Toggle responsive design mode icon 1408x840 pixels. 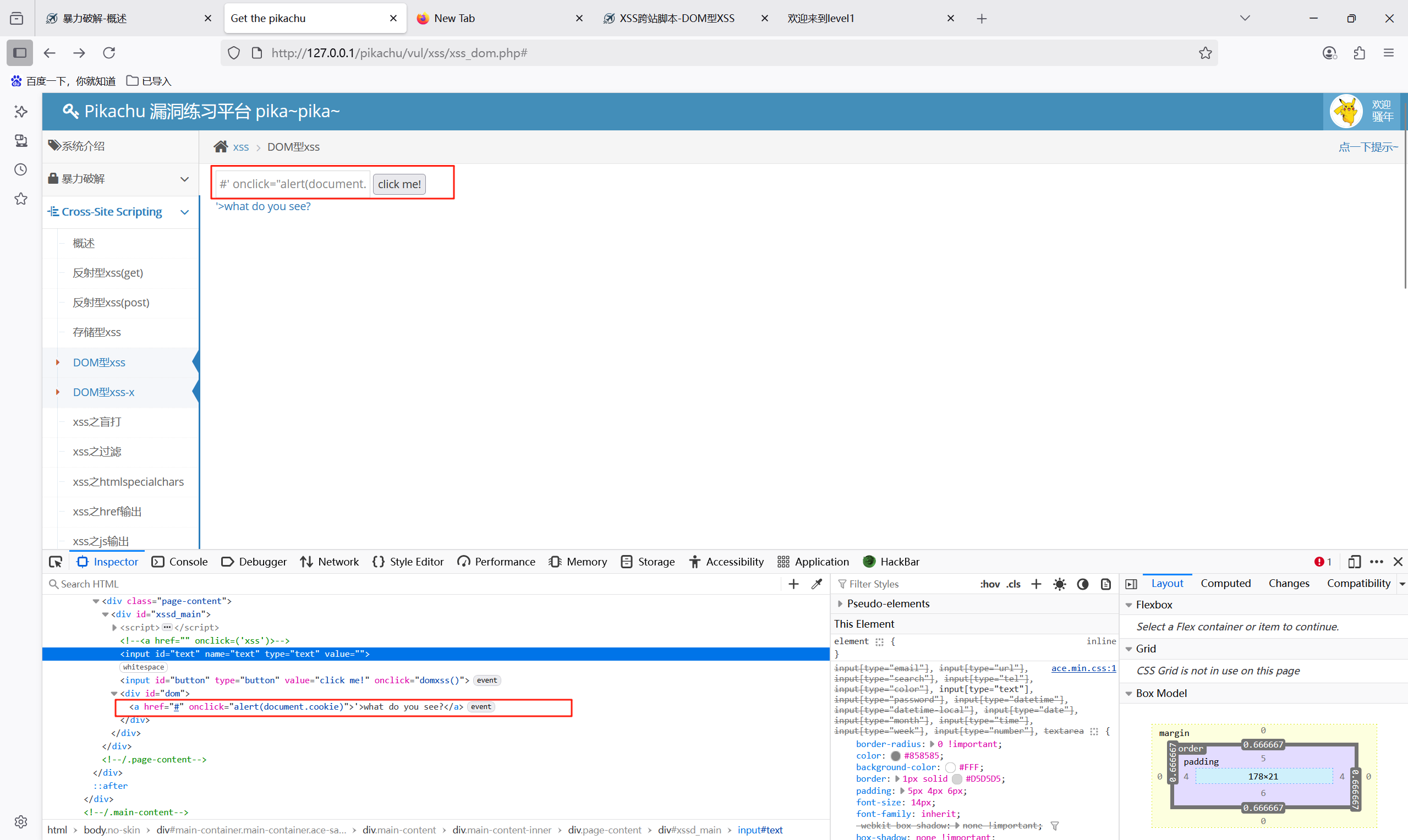pyautogui.click(x=1354, y=562)
